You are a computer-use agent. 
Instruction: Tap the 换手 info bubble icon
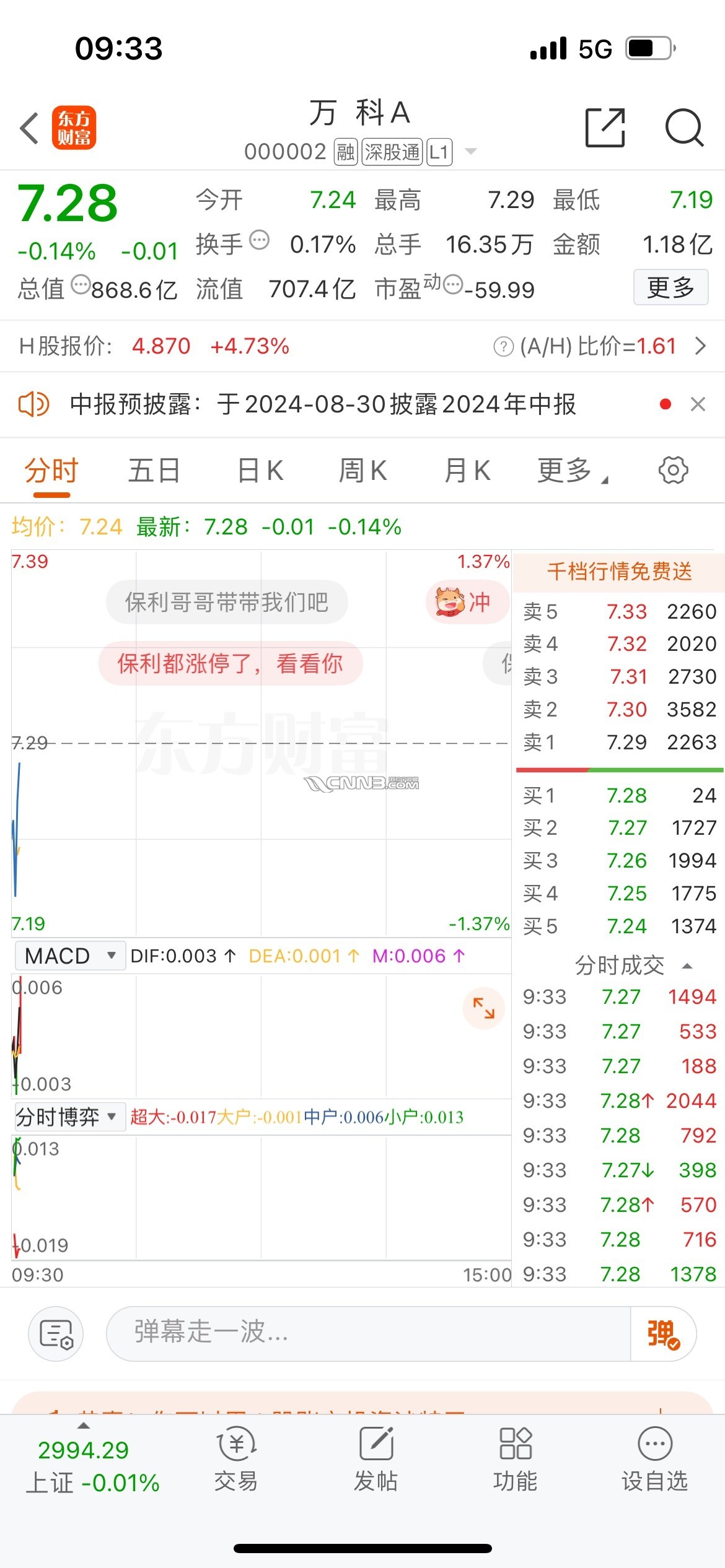pos(259,240)
